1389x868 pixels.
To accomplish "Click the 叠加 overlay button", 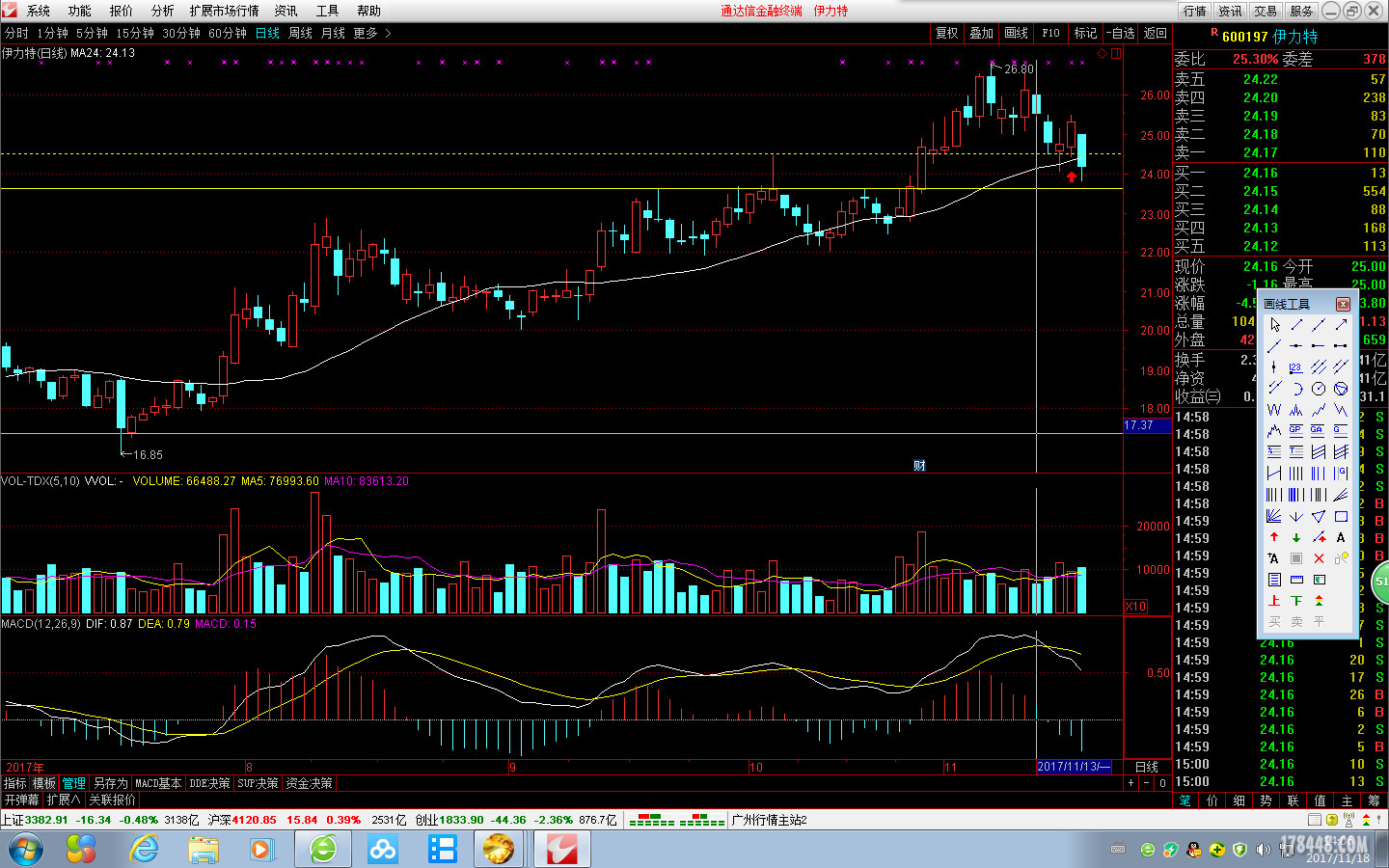I will 982,33.
